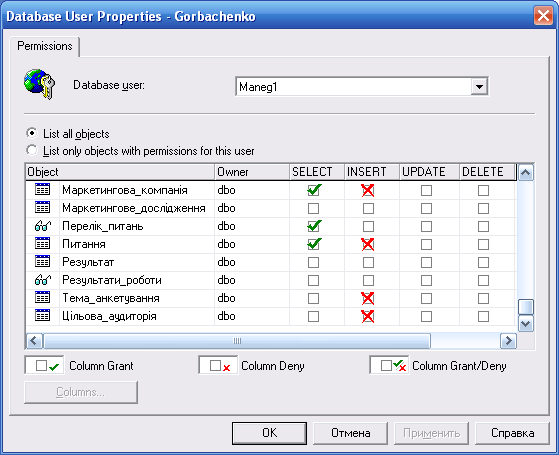Click the Column Grant legend icon
Viewport: 559px width, 455px height.
pos(45,365)
